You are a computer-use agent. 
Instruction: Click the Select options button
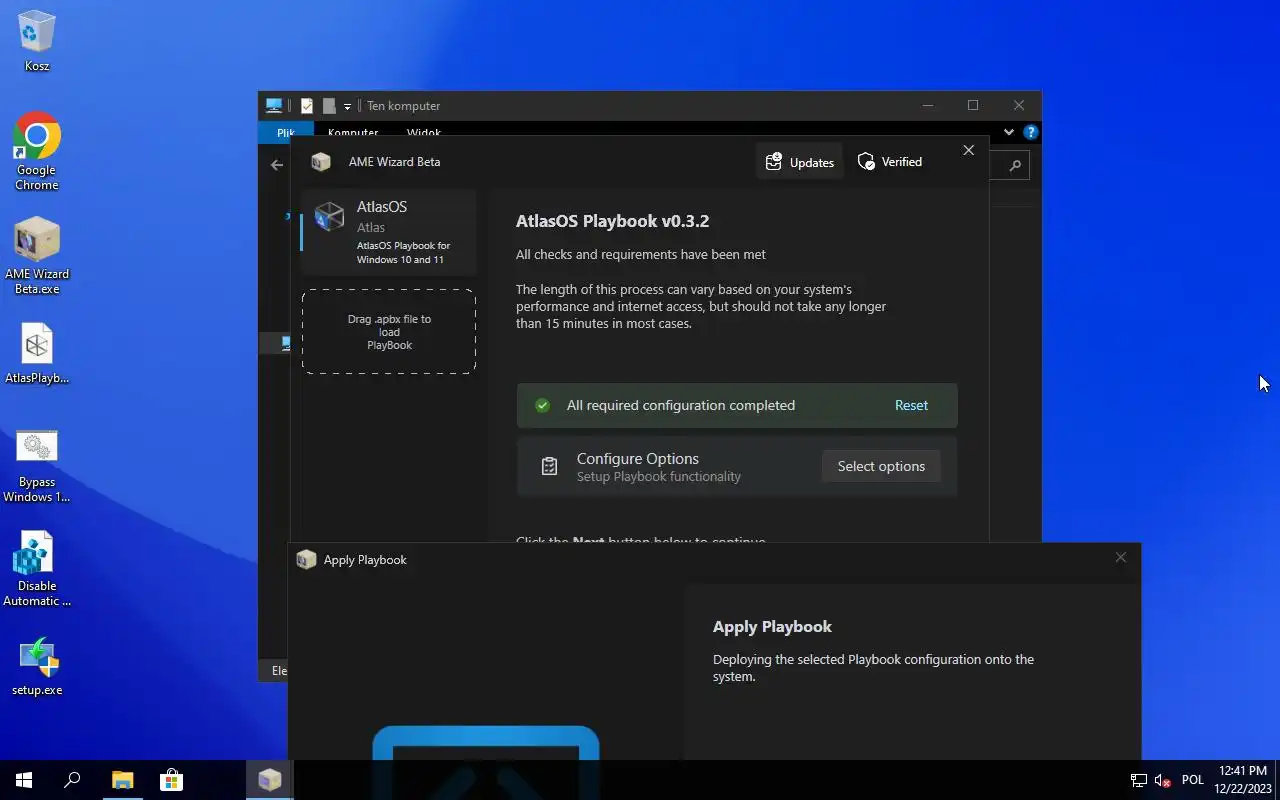pos(881,466)
